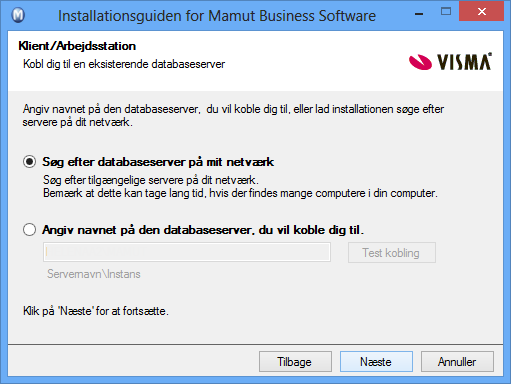Select the 'Angiv navnet på den databaseserver' radio button
Image resolution: width=511 pixels, height=384 pixels.
point(29,230)
